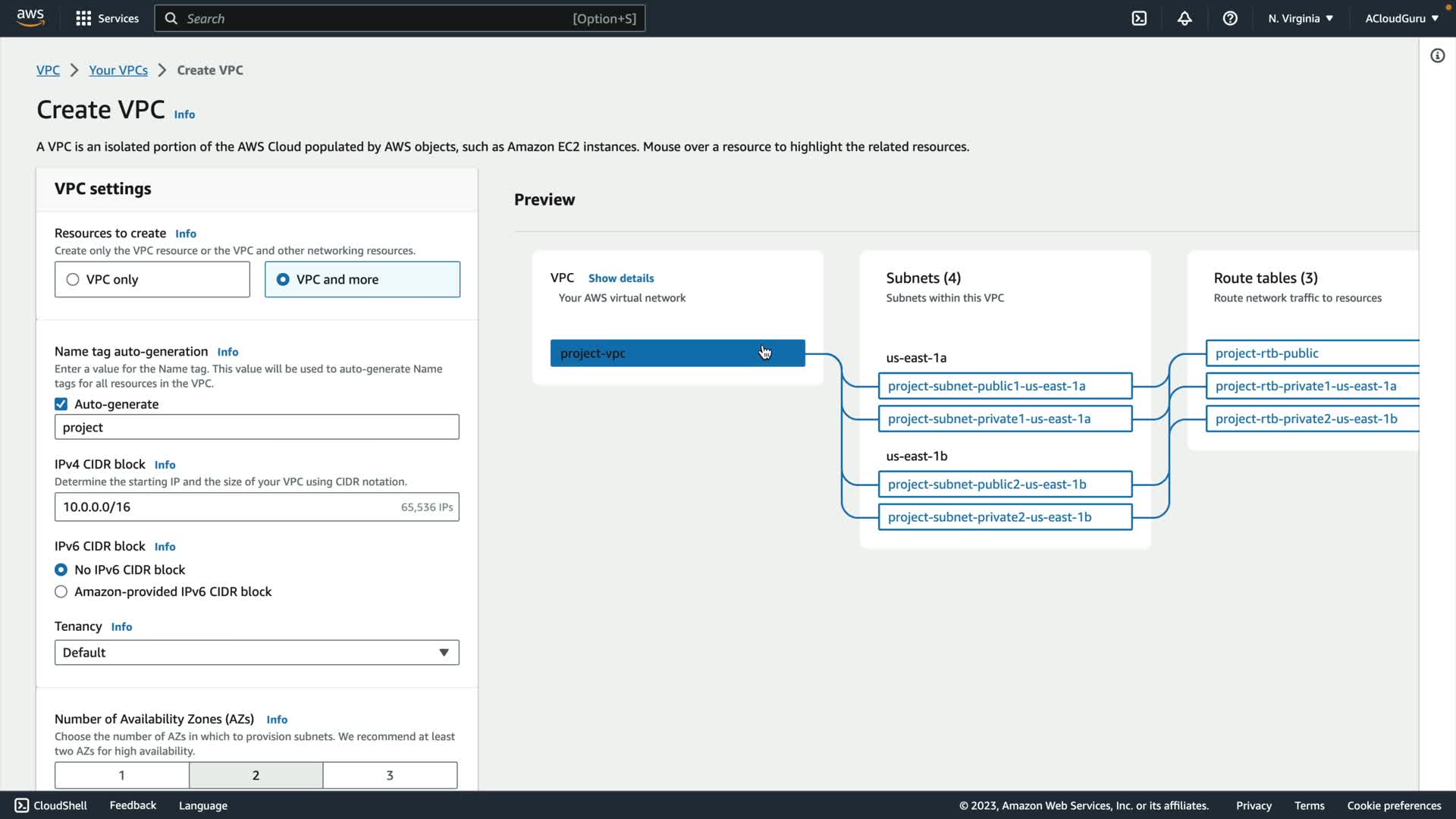Open the notifications bell

pyautogui.click(x=1185, y=18)
